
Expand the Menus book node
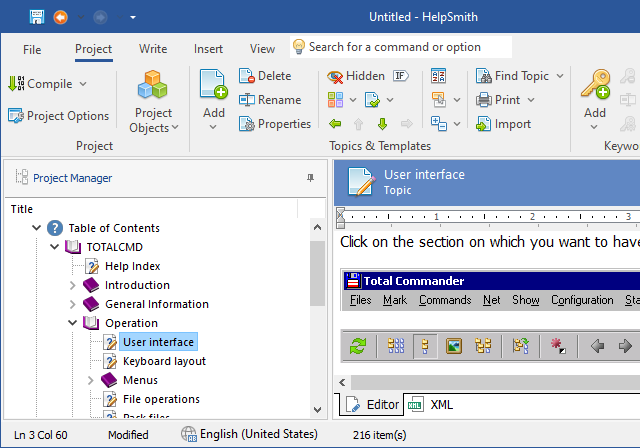point(91,380)
